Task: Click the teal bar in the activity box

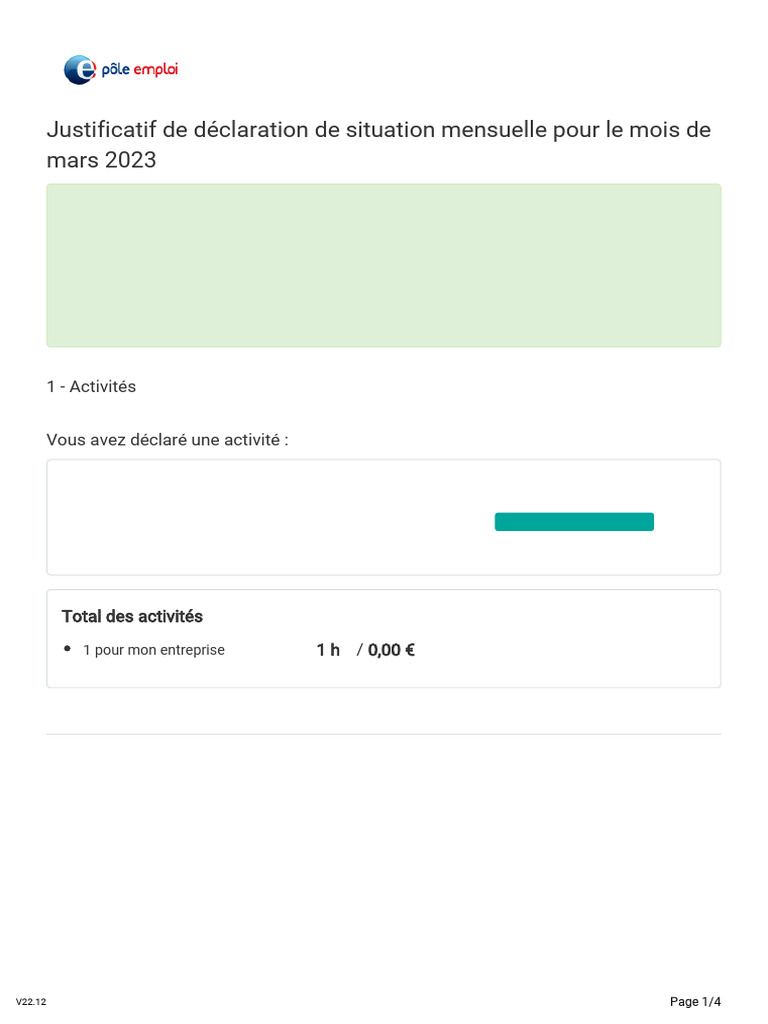Action: point(574,522)
